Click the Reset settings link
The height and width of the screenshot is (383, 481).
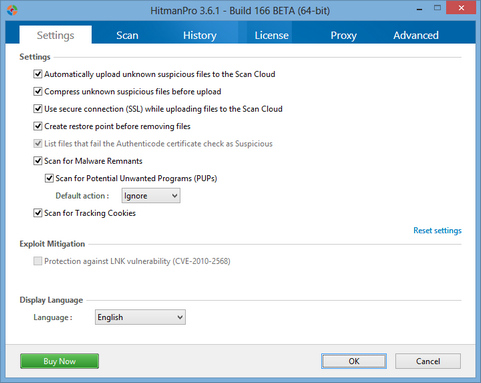click(437, 230)
